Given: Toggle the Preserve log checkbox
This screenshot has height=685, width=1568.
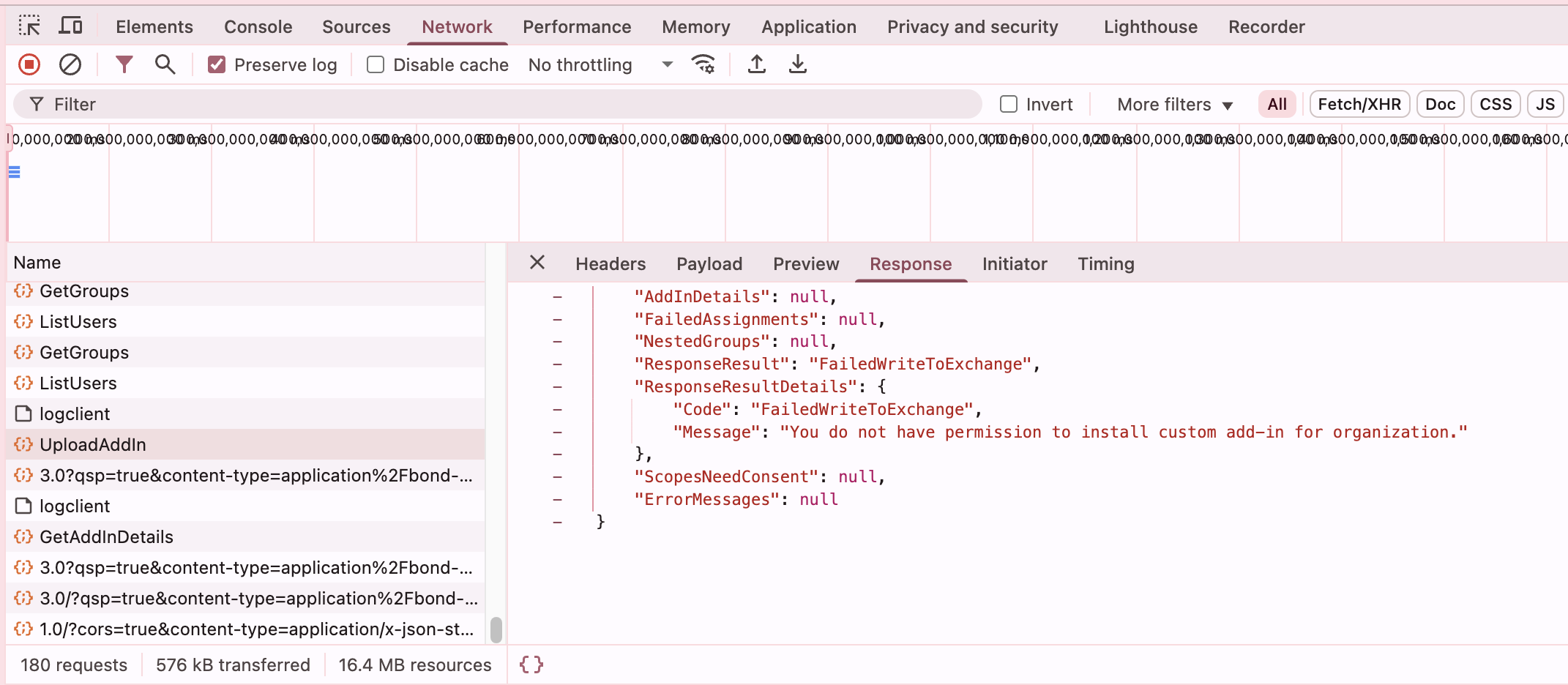Looking at the screenshot, I should click(217, 64).
